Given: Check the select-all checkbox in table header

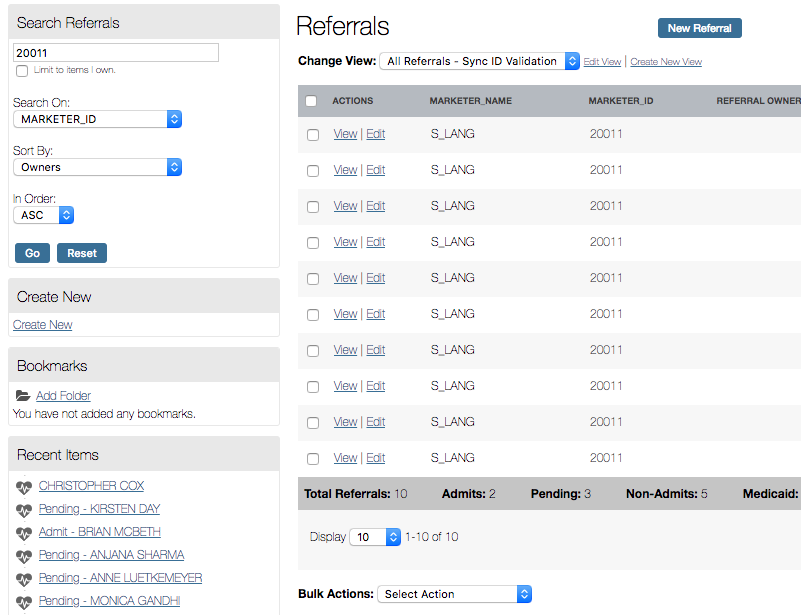Looking at the screenshot, I should pyautogui.click(x=311, y=101).
